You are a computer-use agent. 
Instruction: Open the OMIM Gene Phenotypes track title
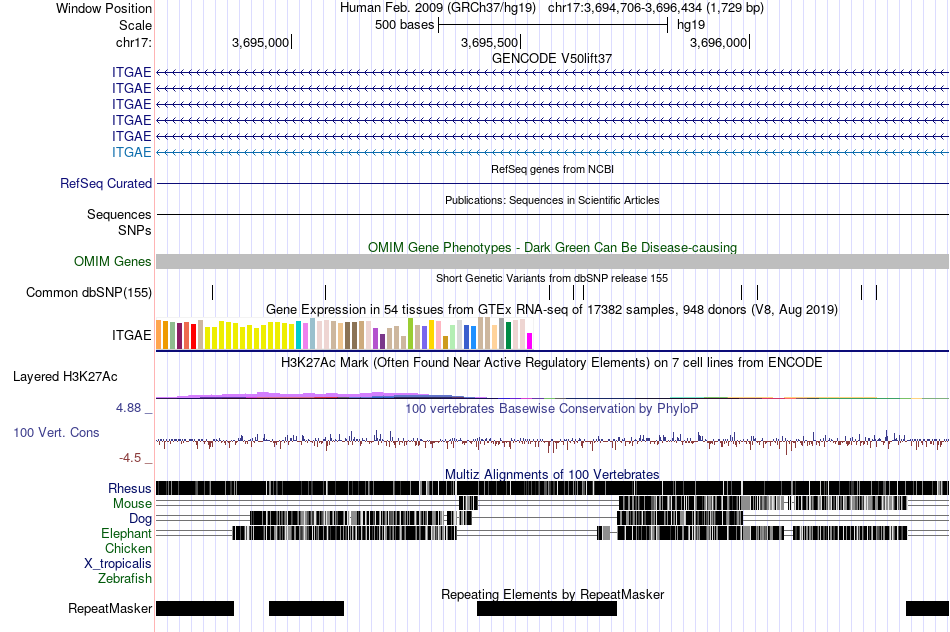(552, 247)
